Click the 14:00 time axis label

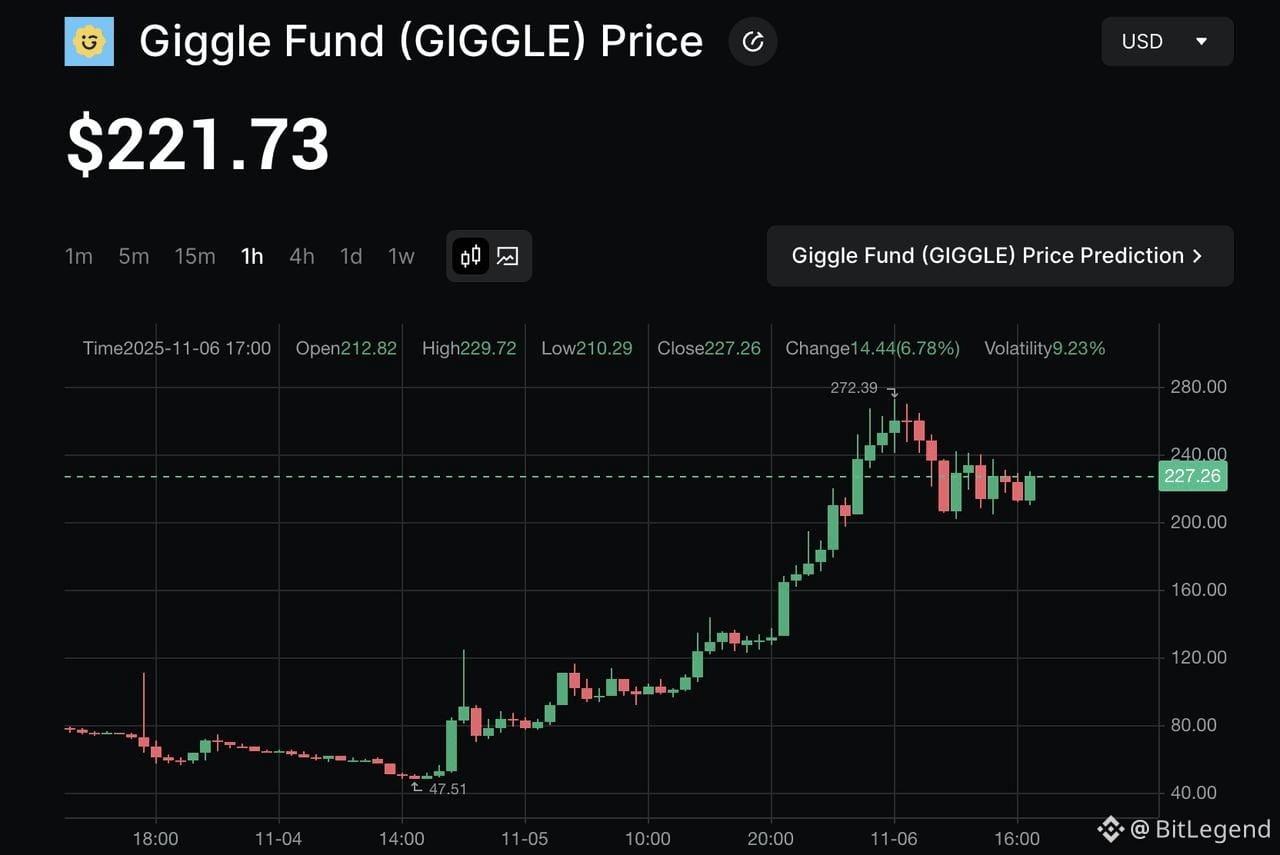click(x=402, y=839)
